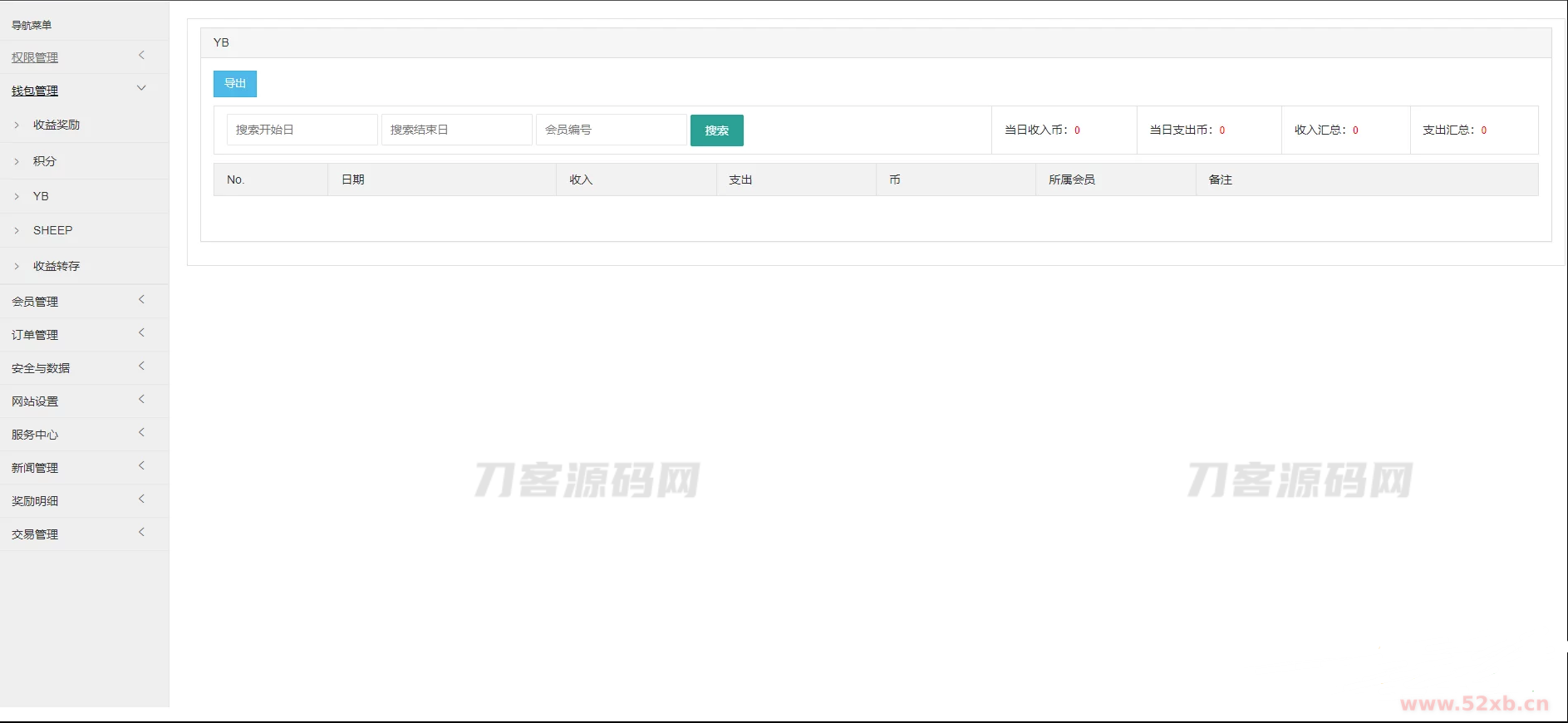Expand the 权限管理 menu chevron
The image size is (1568, 723).
[141, 56]
